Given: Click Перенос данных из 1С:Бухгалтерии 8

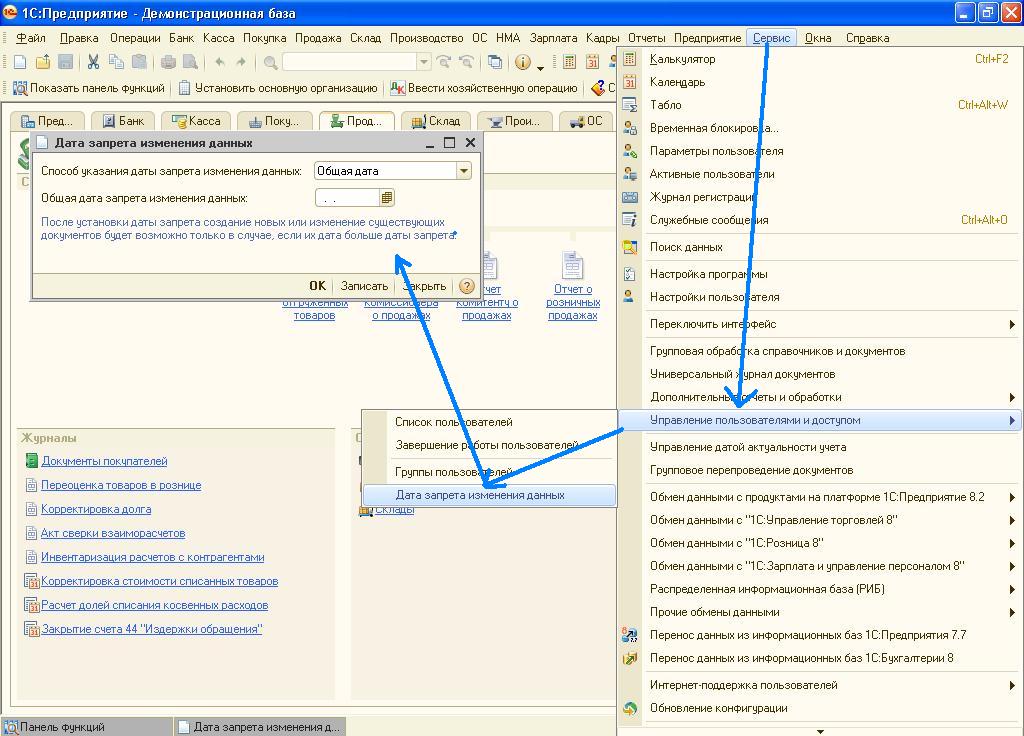Looking at the screenshot, I should click(820, 658).
